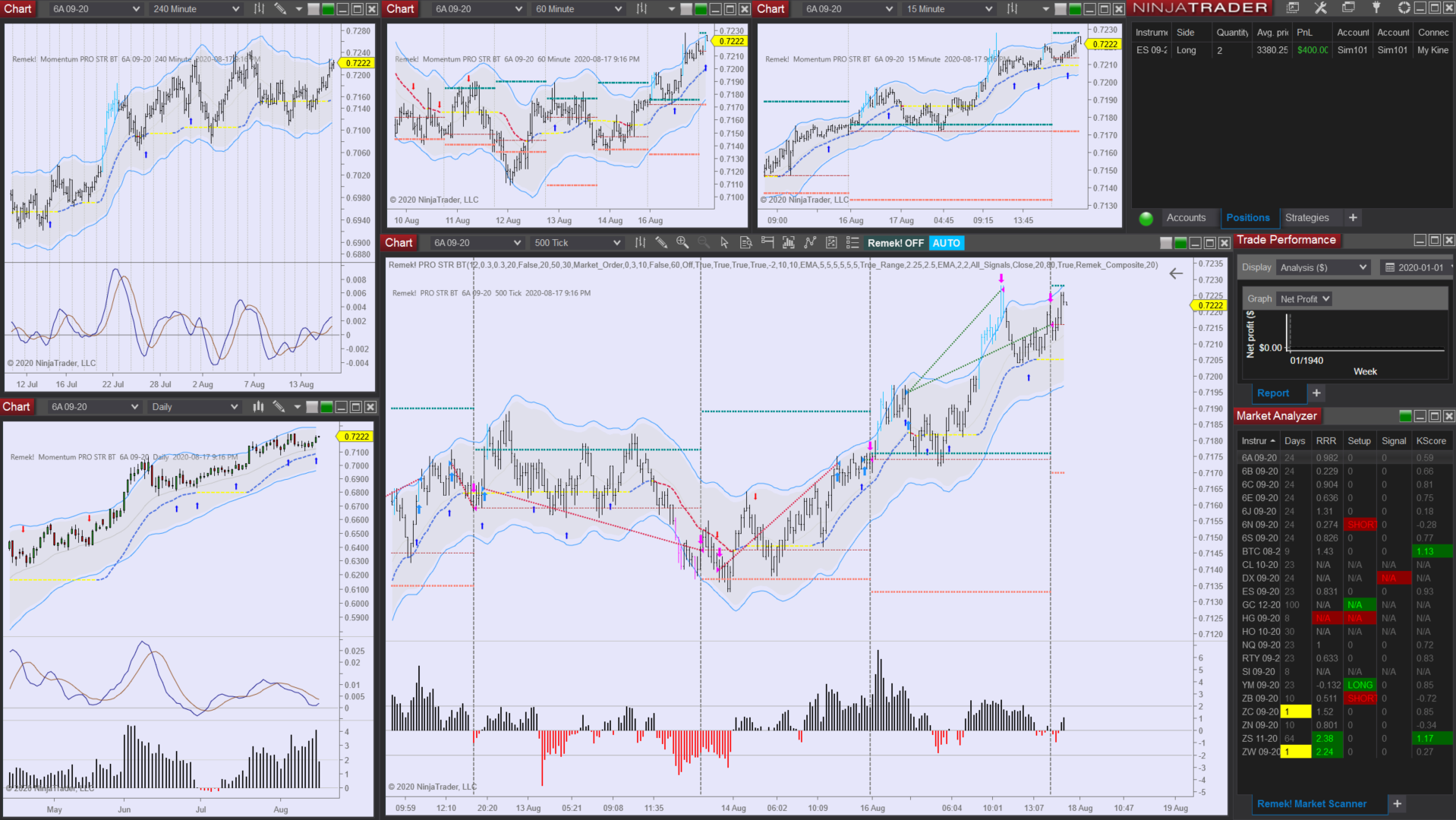Open NinjaTrader Connections plug icon
1456x820 pixels.
pos(1376,8)
